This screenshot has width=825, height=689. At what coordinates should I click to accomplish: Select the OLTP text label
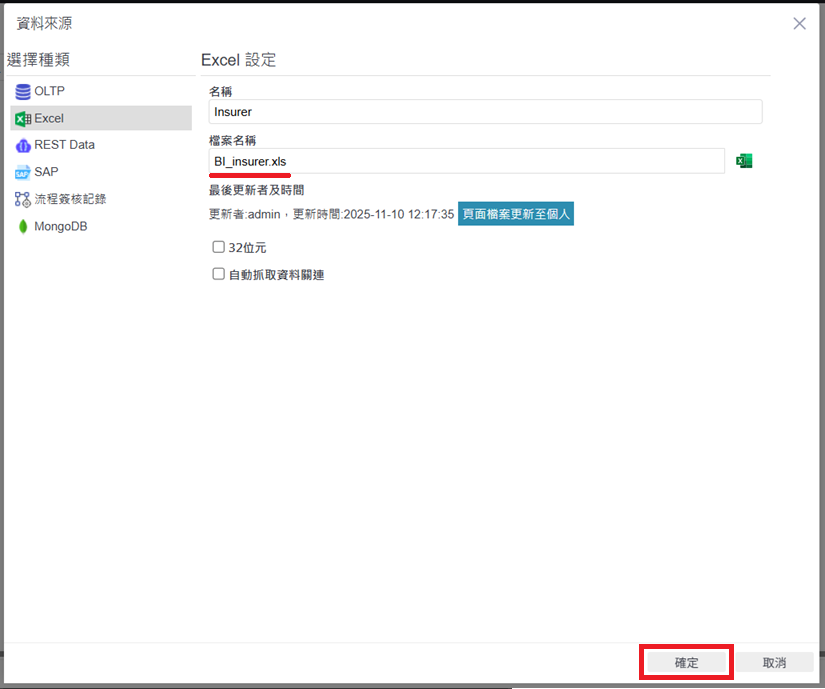(50, 92)
